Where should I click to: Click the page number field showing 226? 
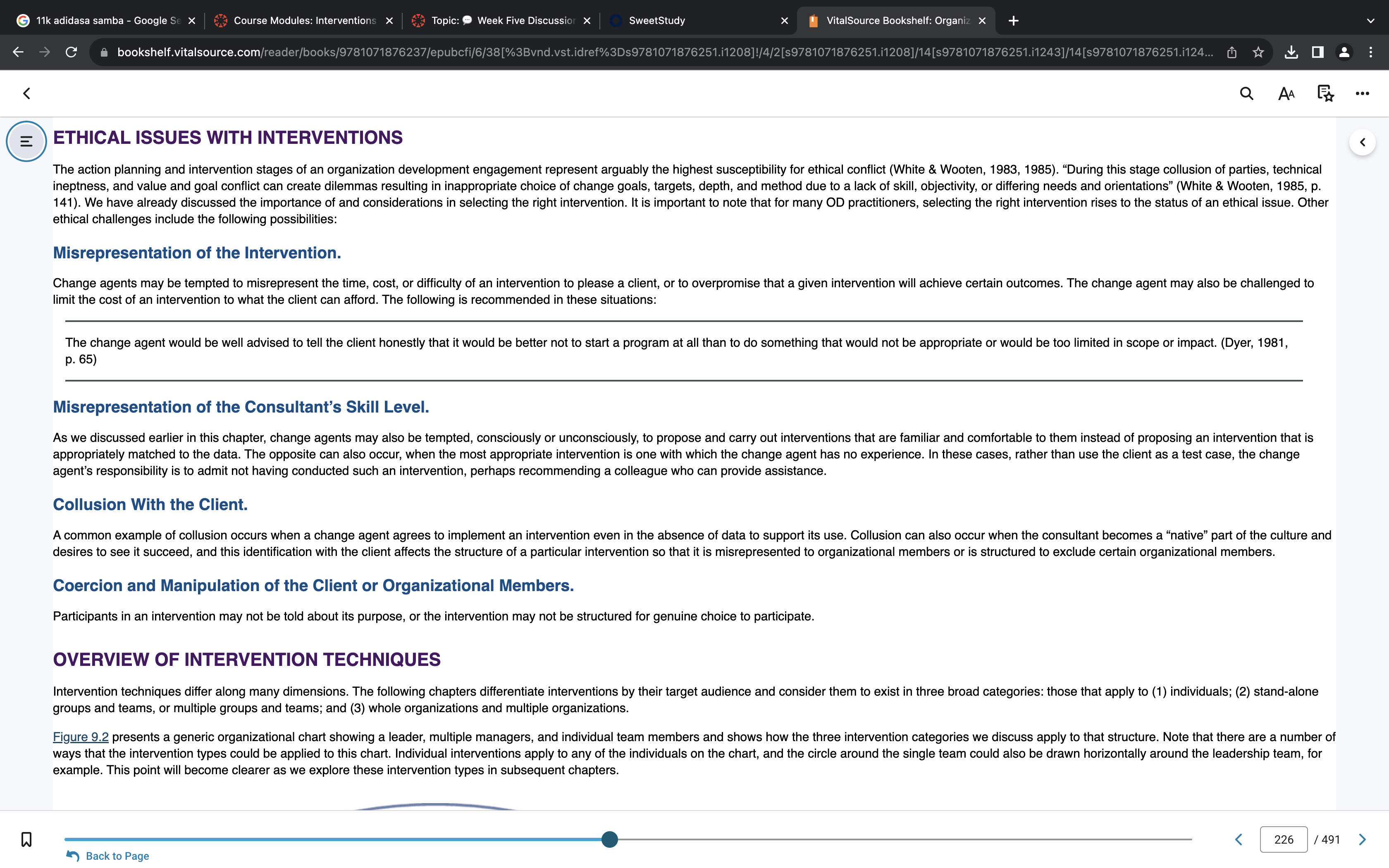coord(1284,839)
